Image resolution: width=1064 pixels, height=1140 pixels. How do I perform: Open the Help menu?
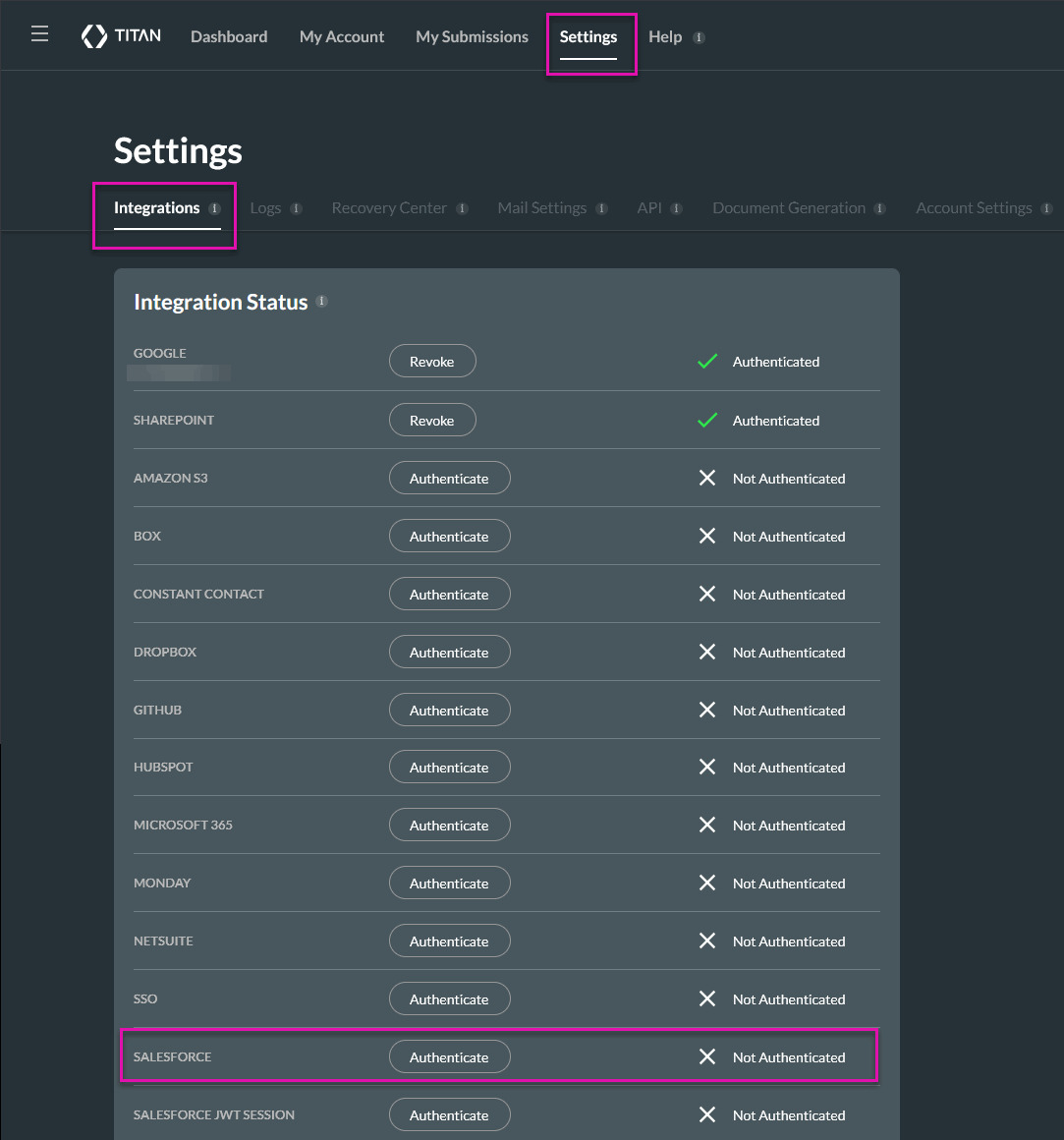click(x=665, y=36)
